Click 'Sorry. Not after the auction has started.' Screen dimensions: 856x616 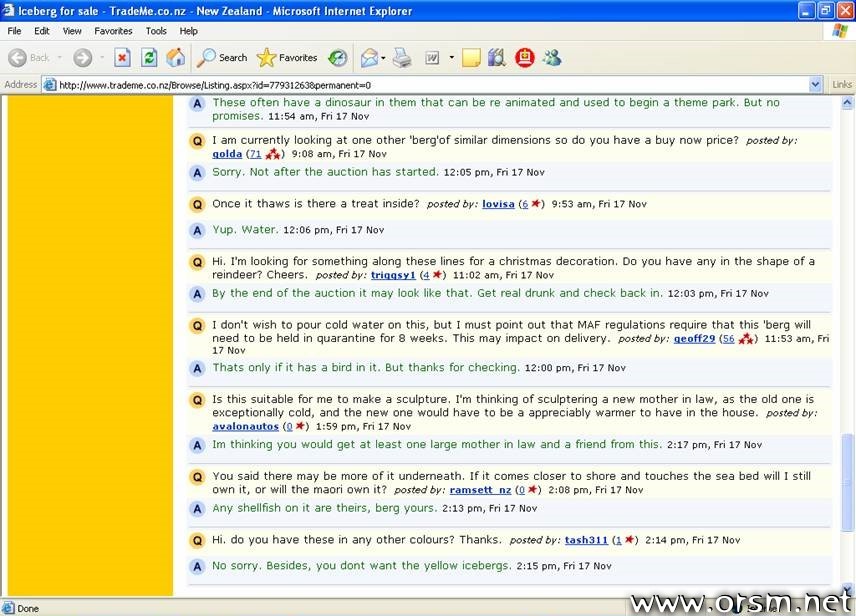pos(325,172)
